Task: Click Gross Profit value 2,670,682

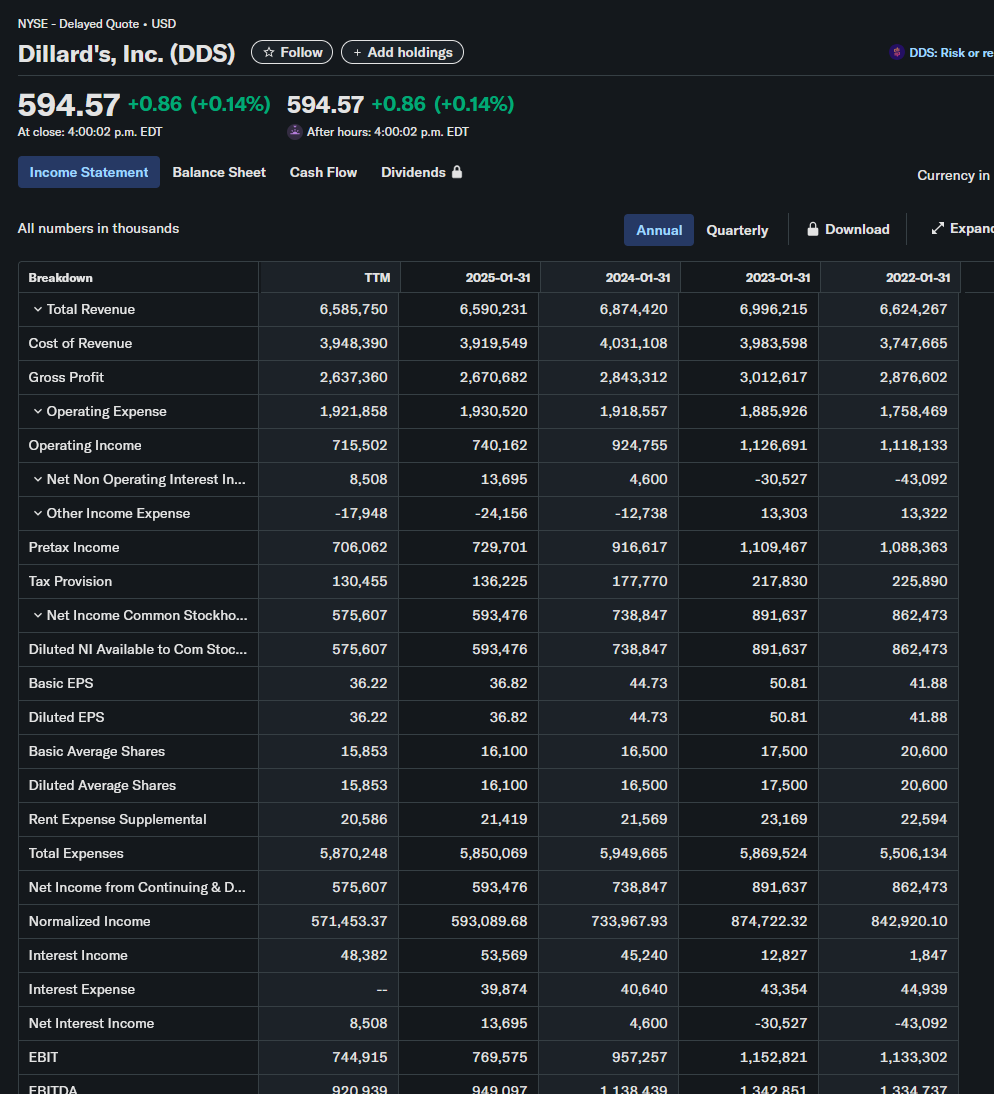Action: point(493,377)
